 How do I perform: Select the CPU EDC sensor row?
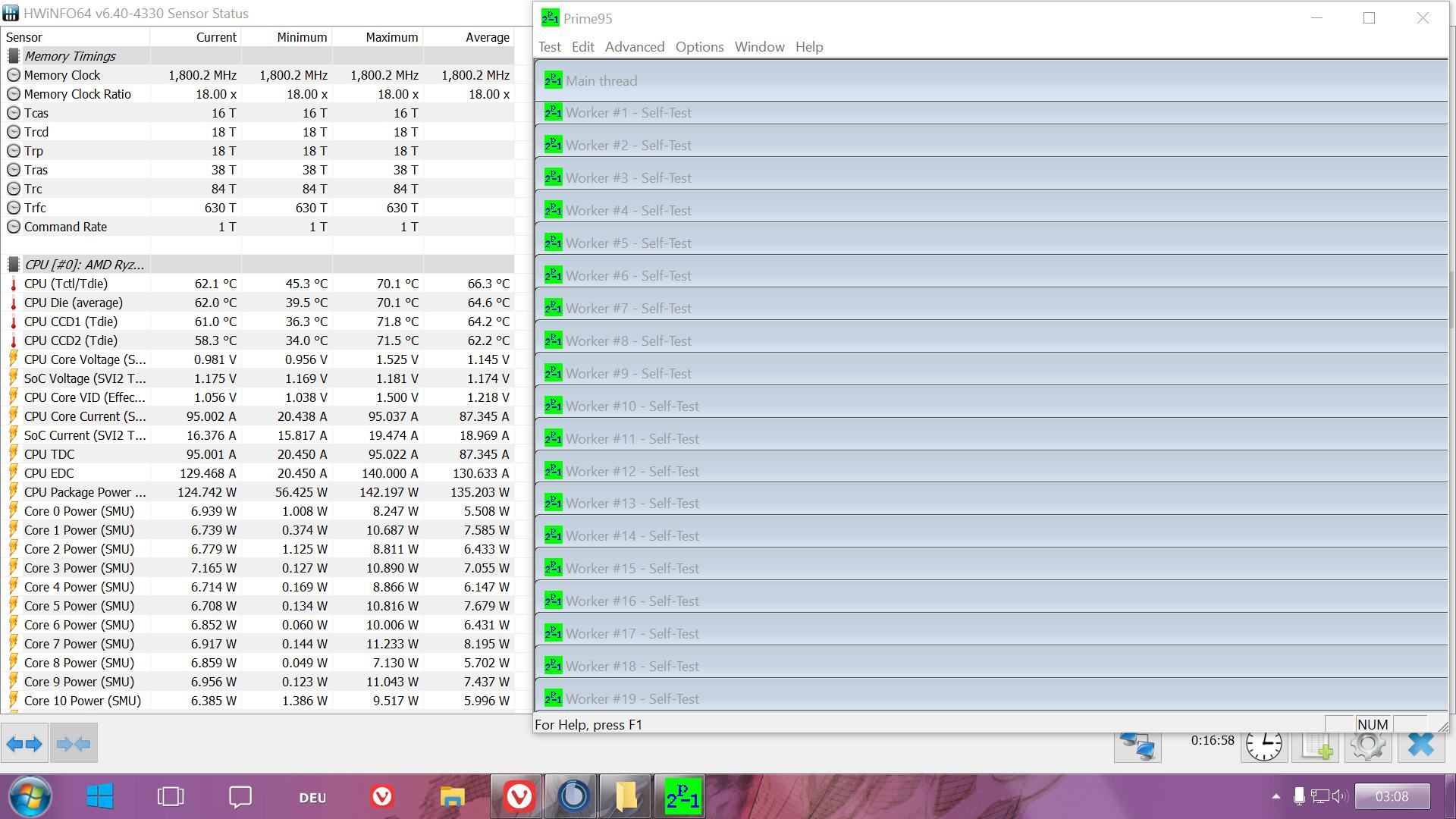click(x=258, y=473)
